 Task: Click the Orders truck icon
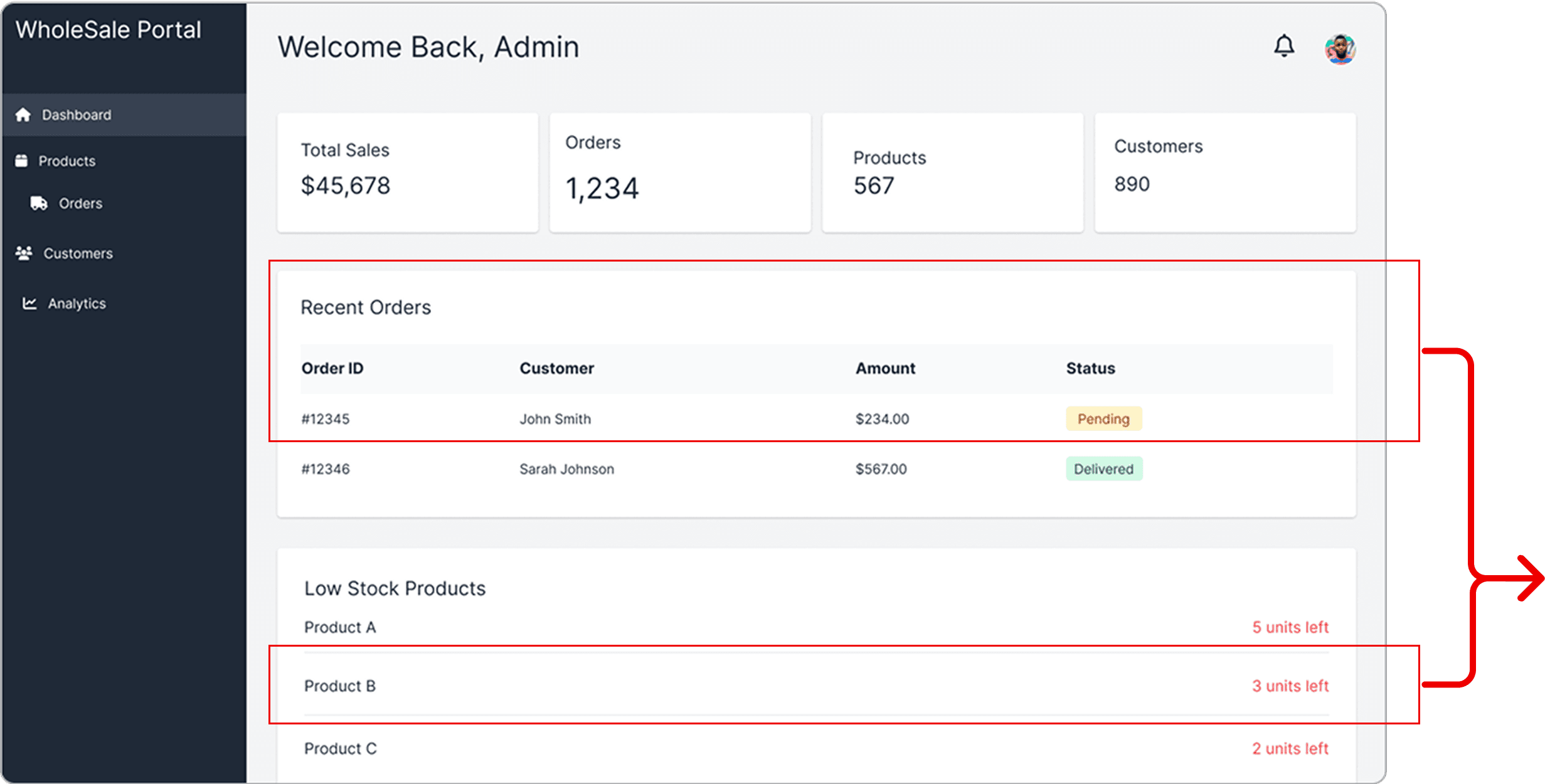tap(39, 203)
